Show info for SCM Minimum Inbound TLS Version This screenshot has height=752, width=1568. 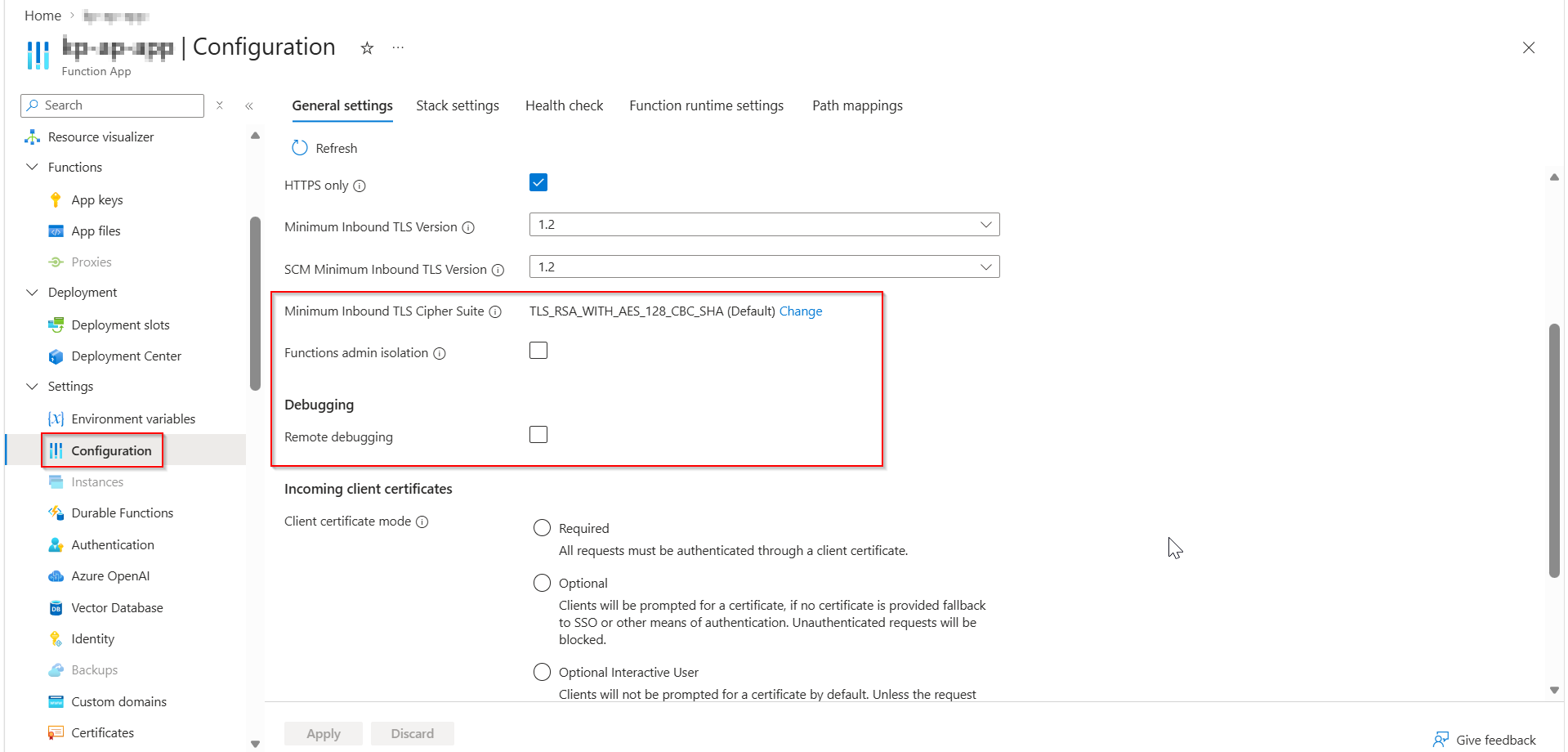498,270
